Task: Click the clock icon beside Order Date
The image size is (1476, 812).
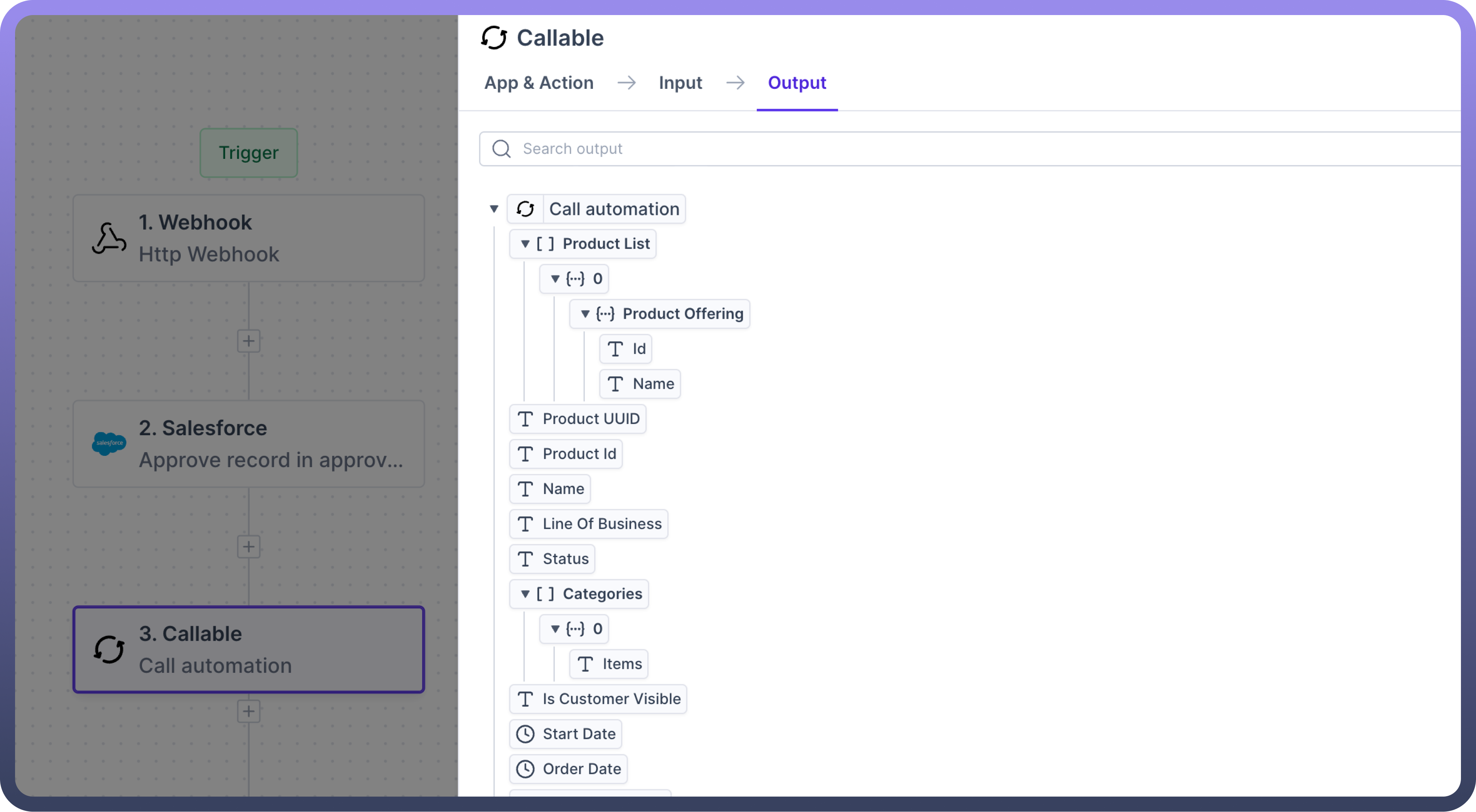Action: (x=525, y=769)
